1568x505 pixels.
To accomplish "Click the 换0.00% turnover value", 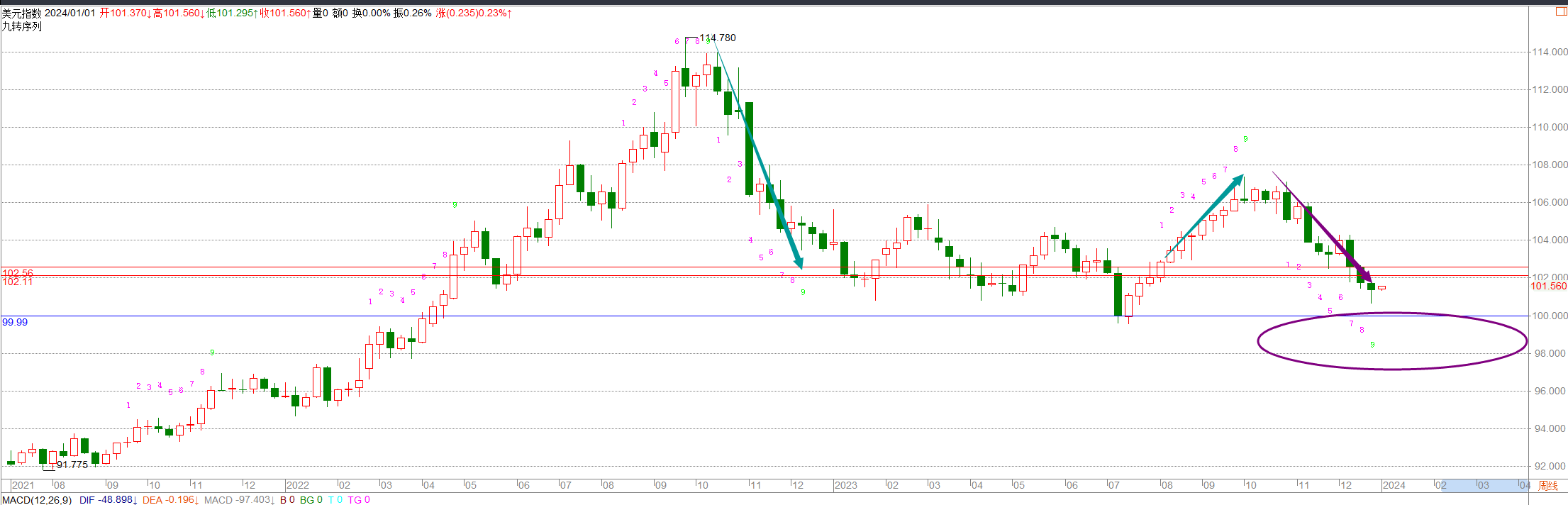I will click(371, 13).
